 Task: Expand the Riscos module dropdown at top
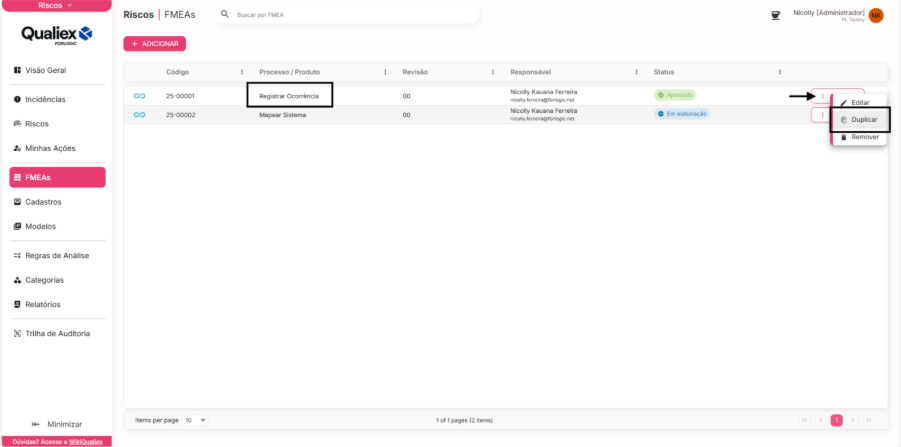56,6
